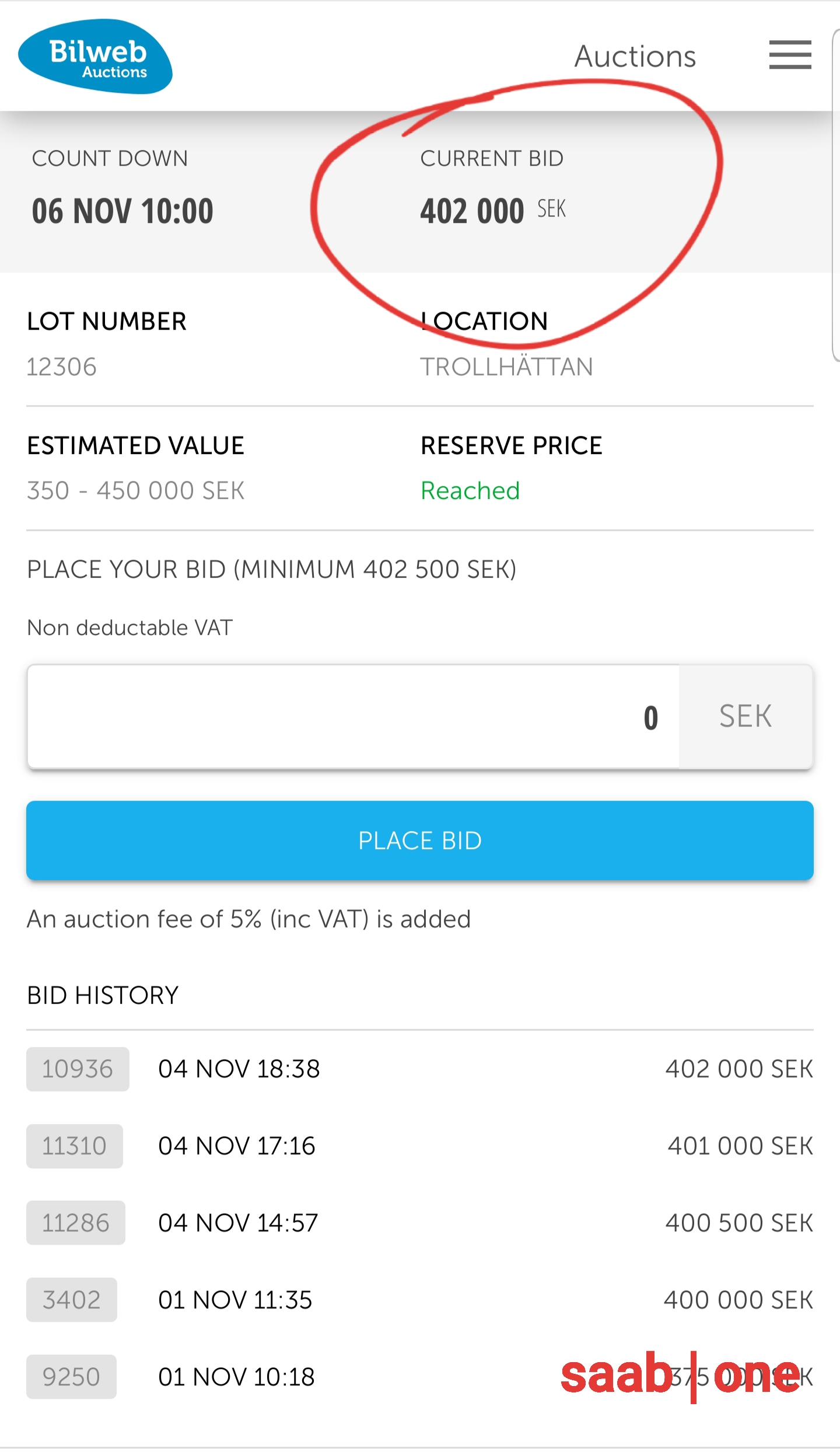This screenshot has width=840, height=1452.
Task: Select bidder badge 10936 in bid history
Action: tap(78, 1069)
